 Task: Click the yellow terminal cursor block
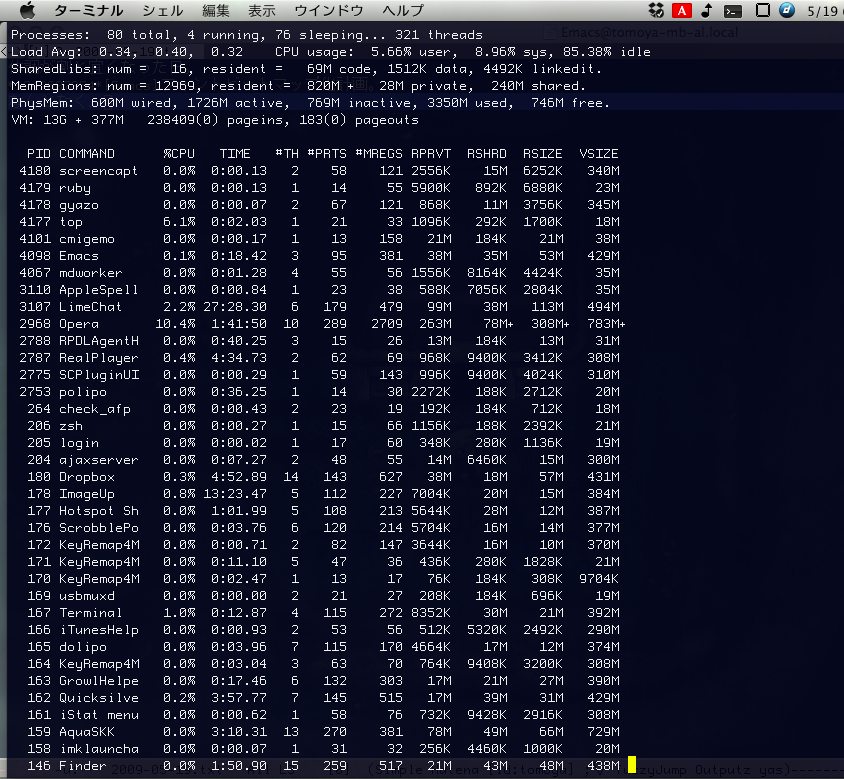click(632, 764)
